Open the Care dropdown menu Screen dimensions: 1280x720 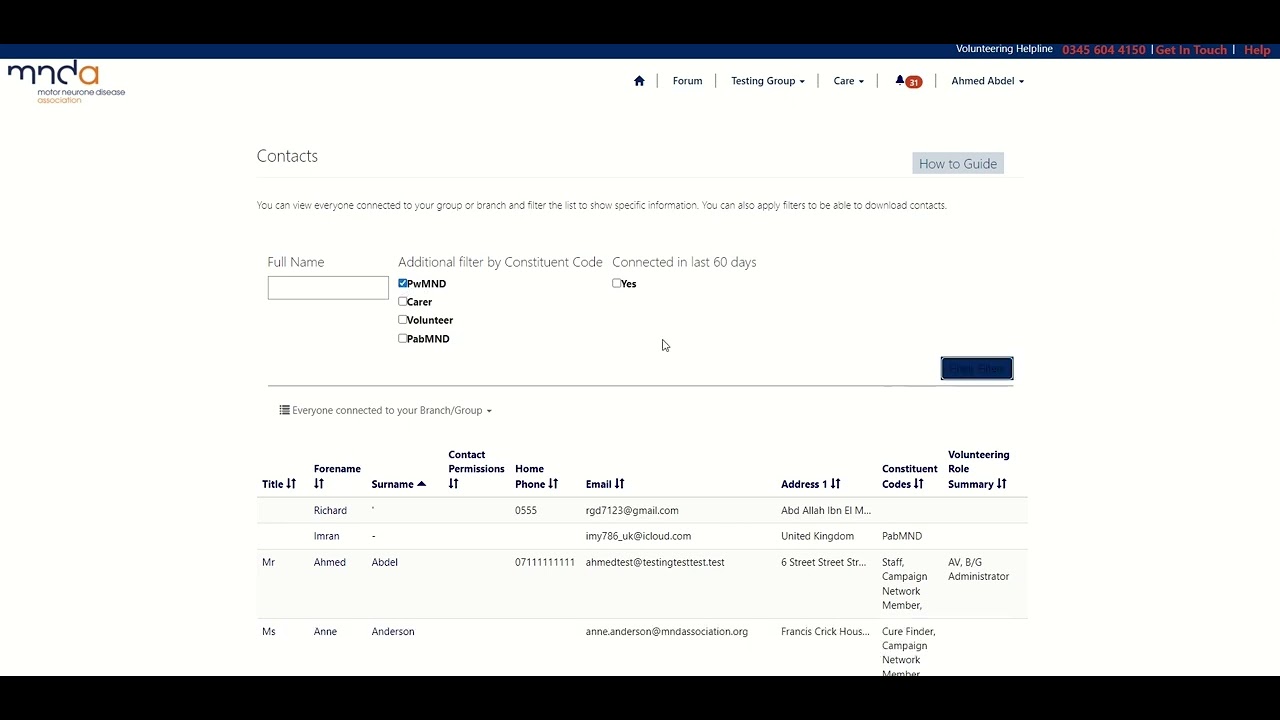click(848, 81)
